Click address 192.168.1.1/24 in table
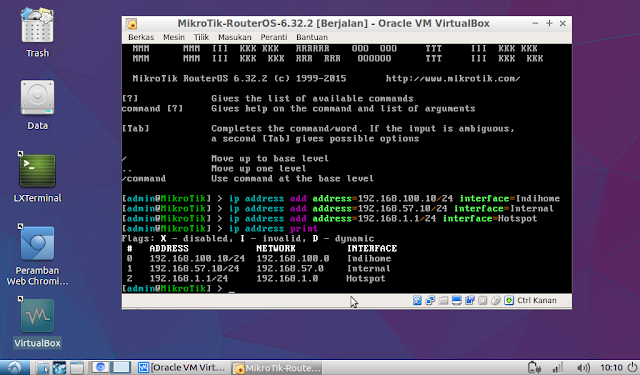The image size is (640, 375). (x=189, y=279)
